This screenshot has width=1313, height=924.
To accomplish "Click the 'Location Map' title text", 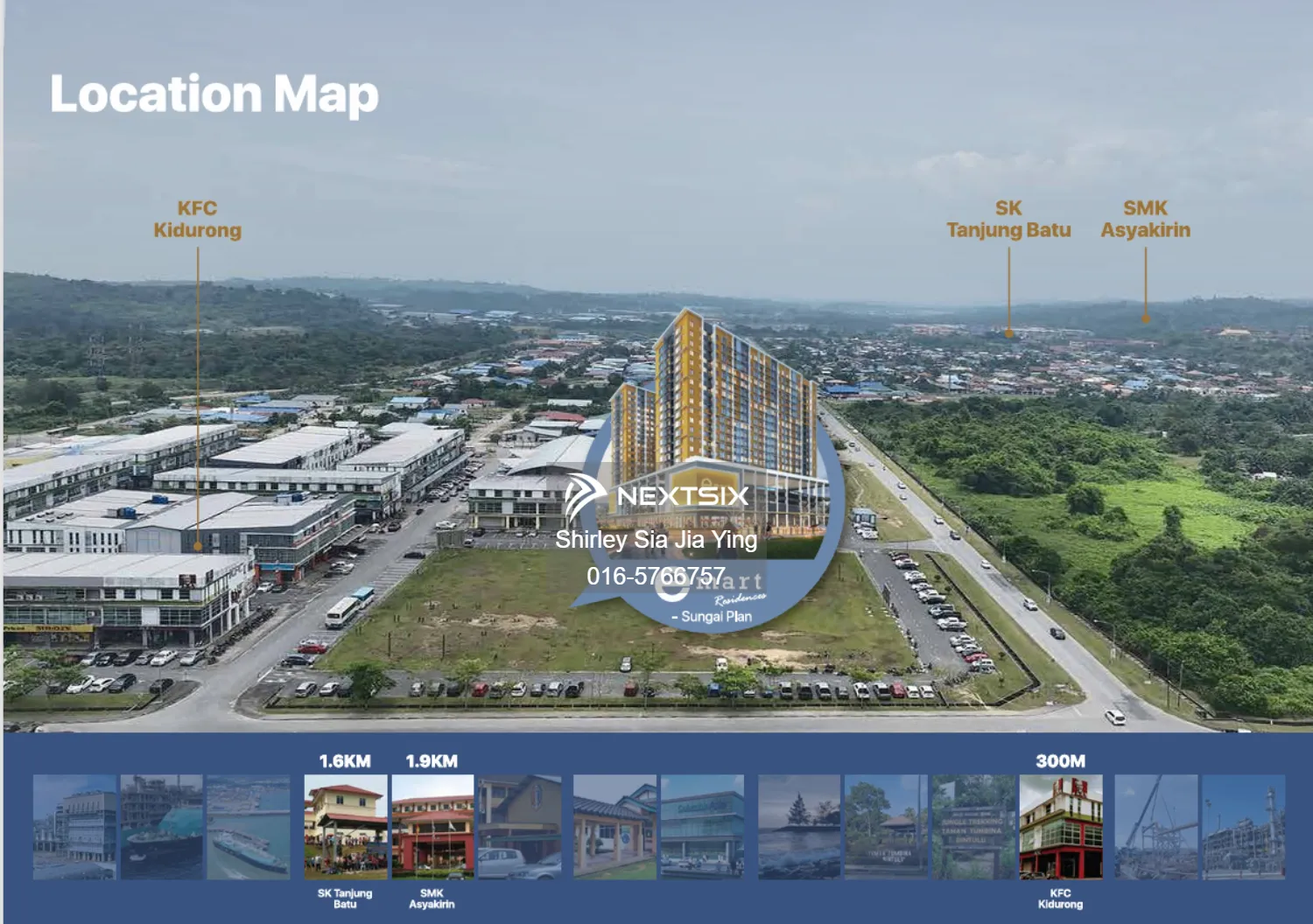I will 213,94.
